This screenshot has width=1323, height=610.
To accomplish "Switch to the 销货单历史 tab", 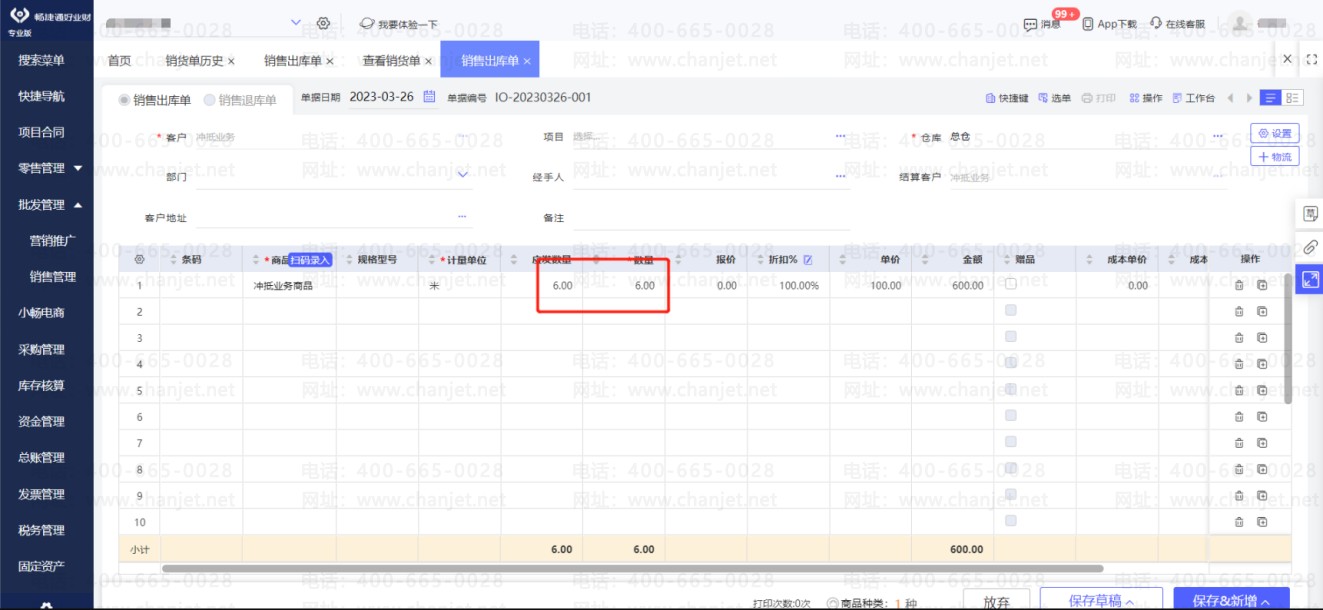I will pos(195,61).
